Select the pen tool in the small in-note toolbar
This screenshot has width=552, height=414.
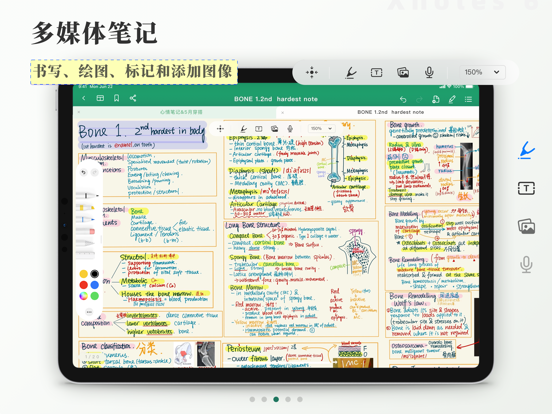click(x=243, y=129)
